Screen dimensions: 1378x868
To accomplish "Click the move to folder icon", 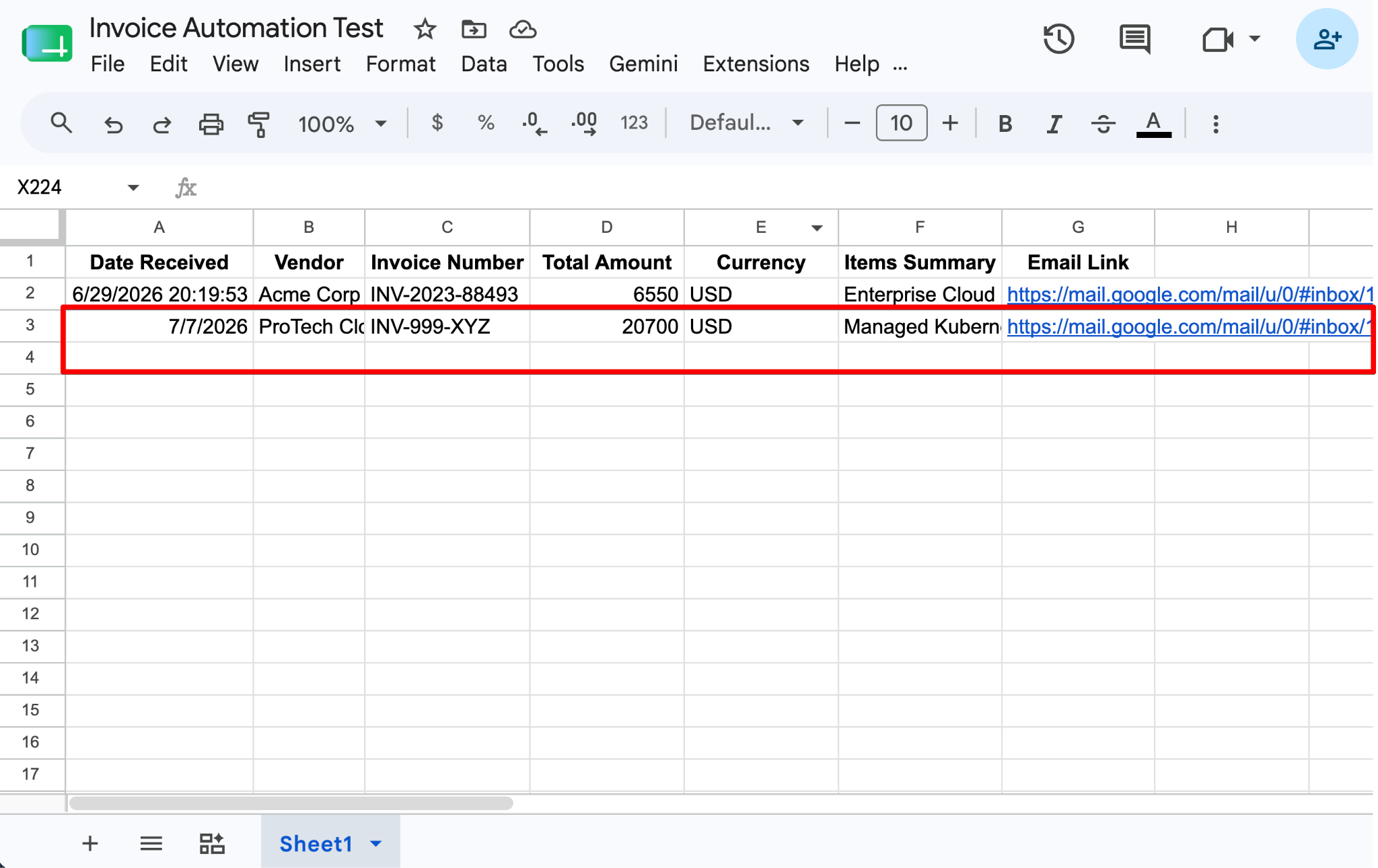I will [474, 29].
